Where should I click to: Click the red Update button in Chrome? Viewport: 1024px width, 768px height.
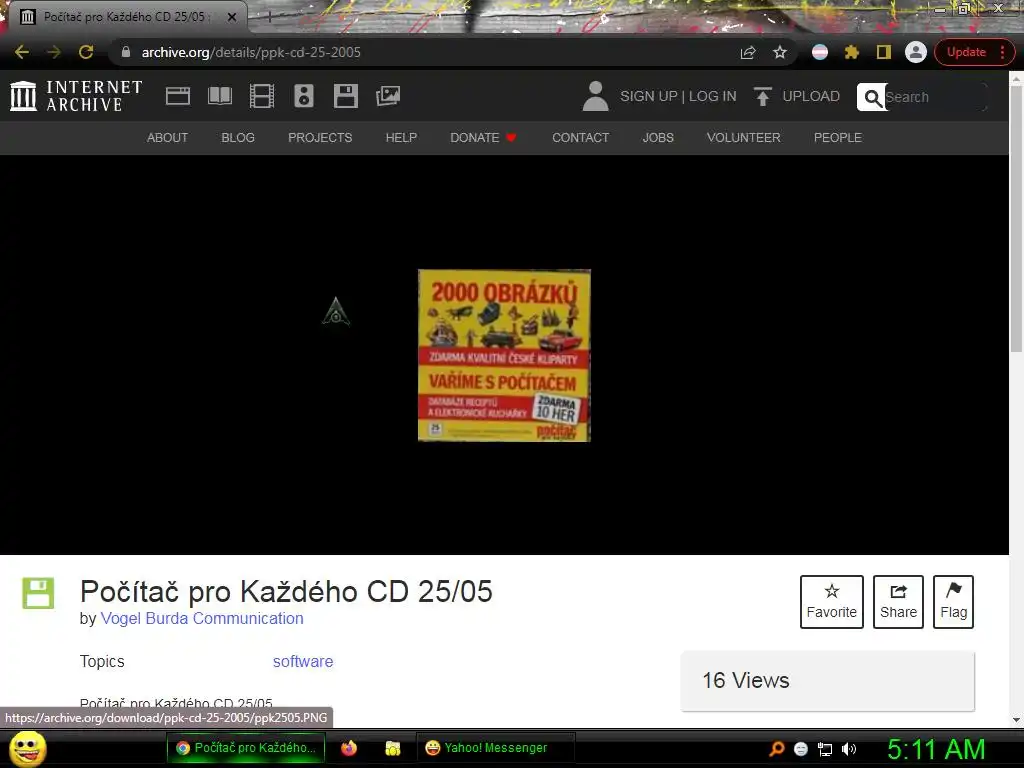966,52
